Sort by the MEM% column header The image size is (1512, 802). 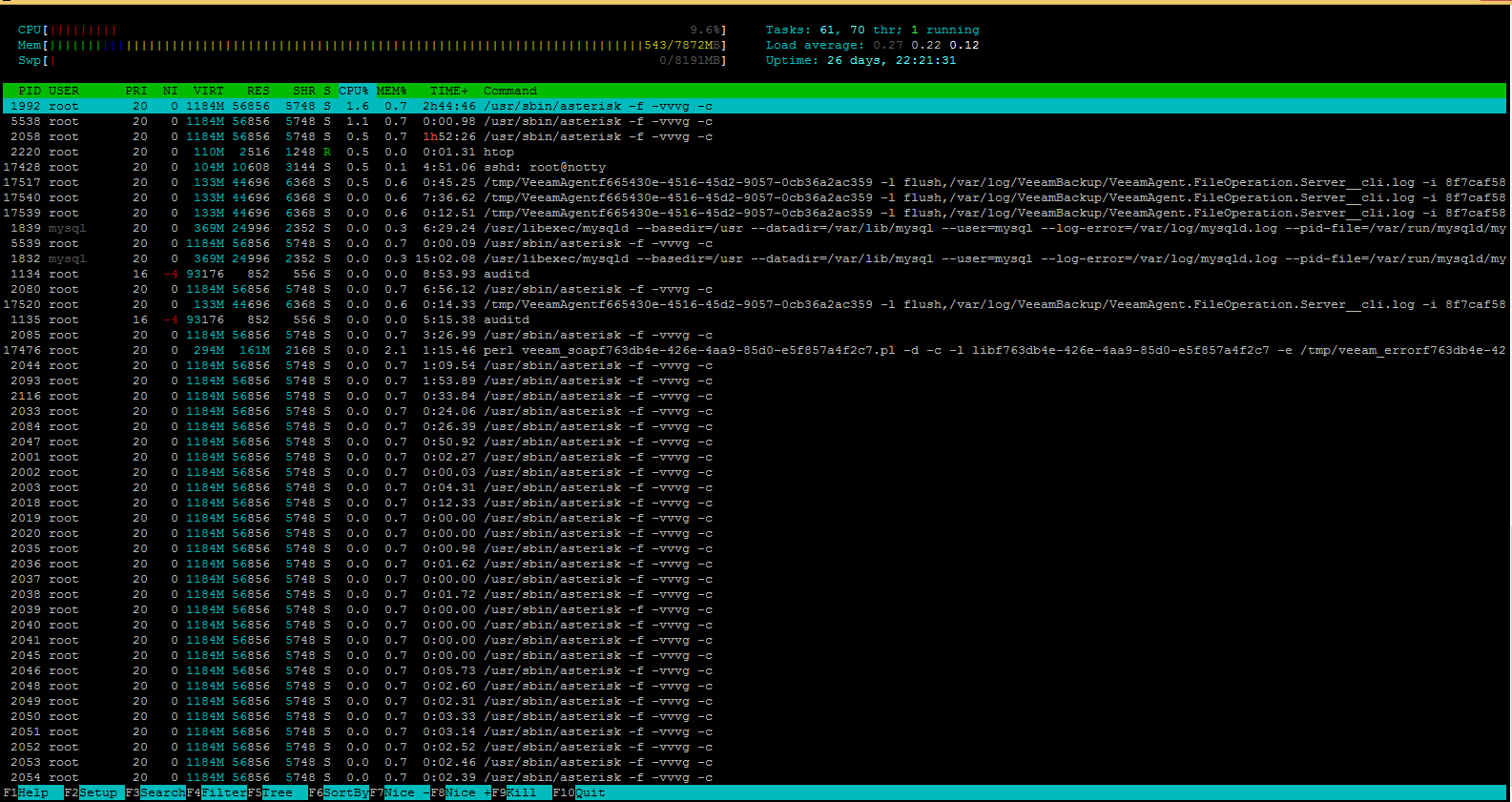pyautogui.click(x=391, y=91)
